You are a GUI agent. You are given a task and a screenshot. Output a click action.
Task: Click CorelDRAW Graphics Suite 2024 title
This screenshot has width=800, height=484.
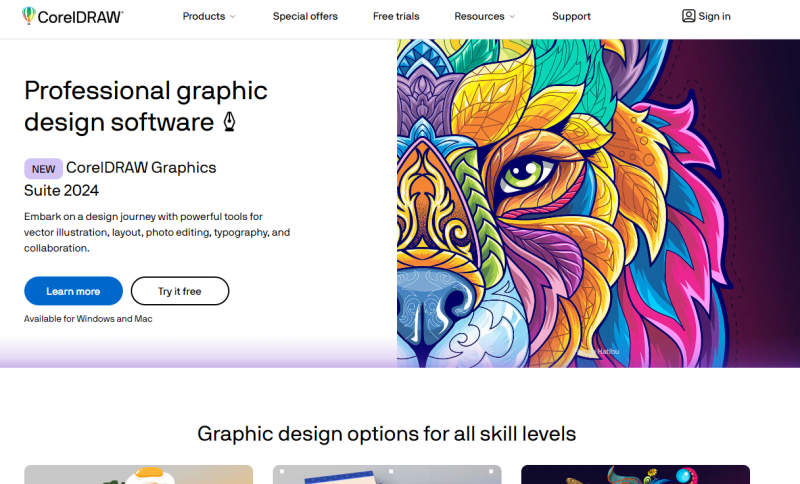[120, 179]
